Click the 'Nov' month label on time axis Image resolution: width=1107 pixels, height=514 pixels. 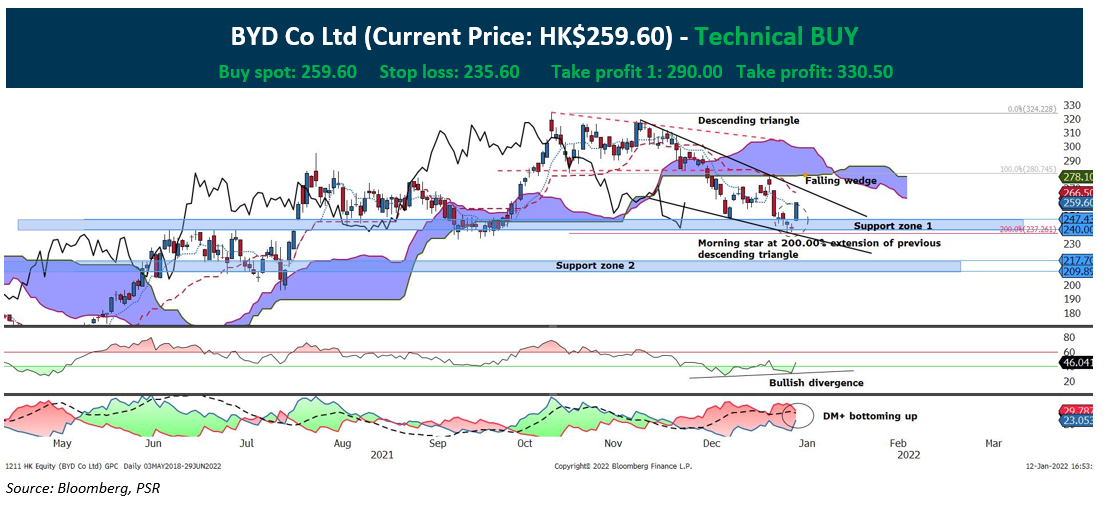click(612, 444)
